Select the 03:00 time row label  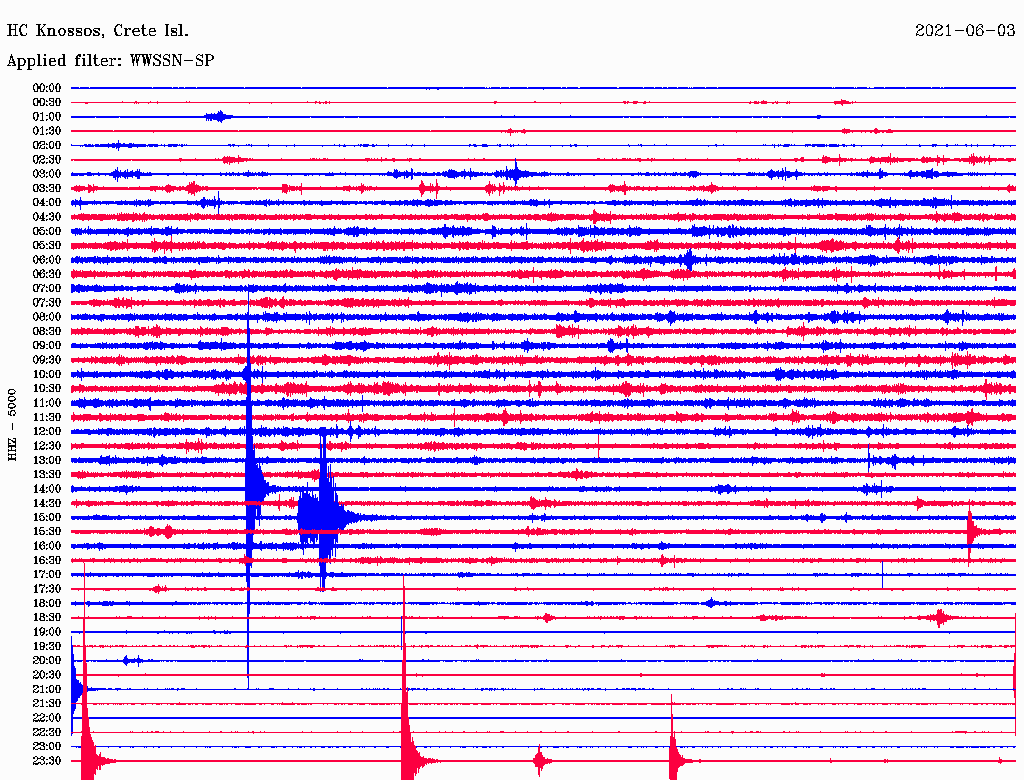tap(47, 174)
